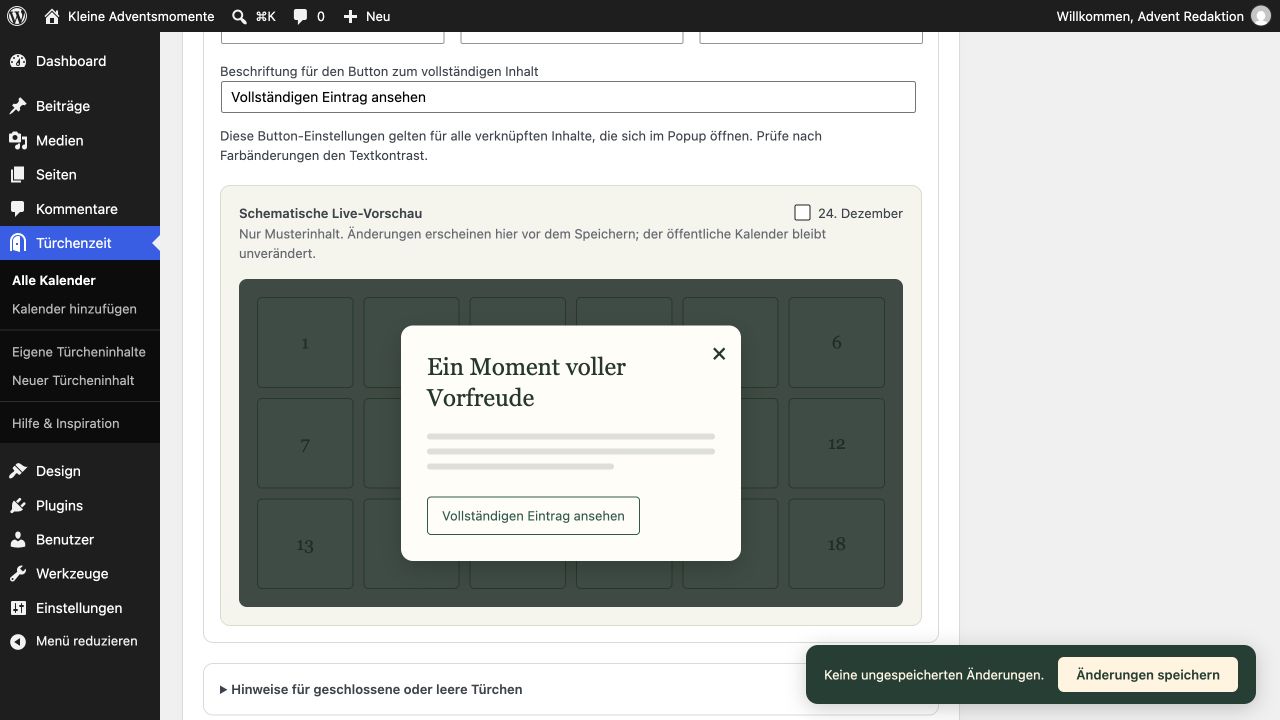This screenshot has width=1280, height=720.
Task: Click calendar door number 6
Action: click(837, 343)
